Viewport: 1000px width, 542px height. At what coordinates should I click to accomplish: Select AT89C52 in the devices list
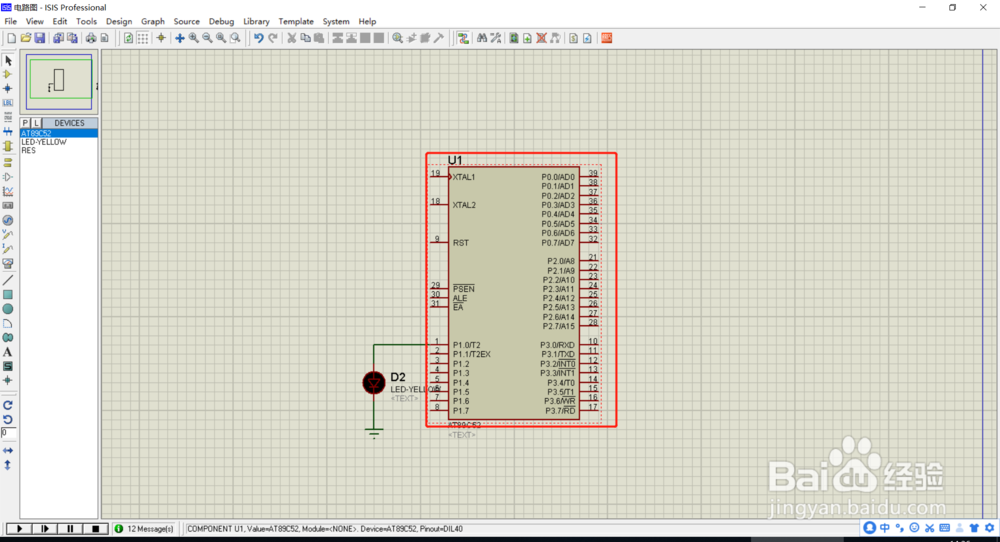point(59,133)
